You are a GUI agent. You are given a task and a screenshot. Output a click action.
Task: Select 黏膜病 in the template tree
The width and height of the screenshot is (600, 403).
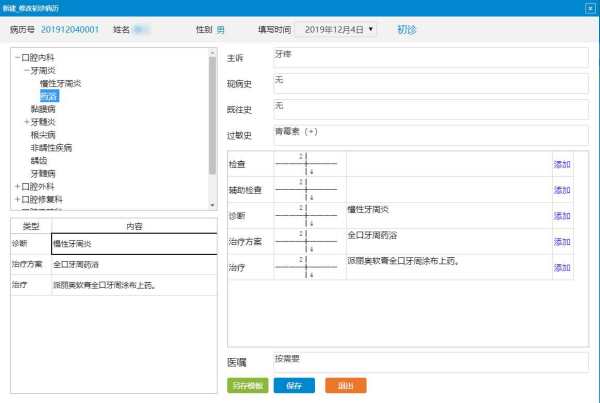(43, 109)
